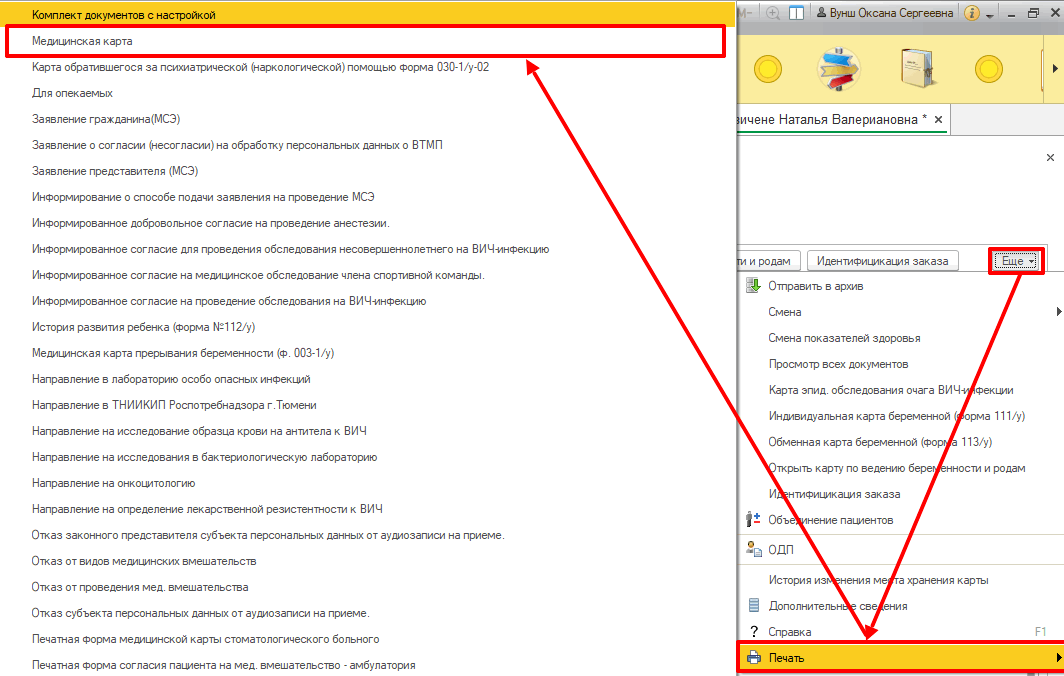The width and height of the screenshot is (1064, 676).
Task: Click the ОДП menu icon
Action: click(x=754, y=548)
